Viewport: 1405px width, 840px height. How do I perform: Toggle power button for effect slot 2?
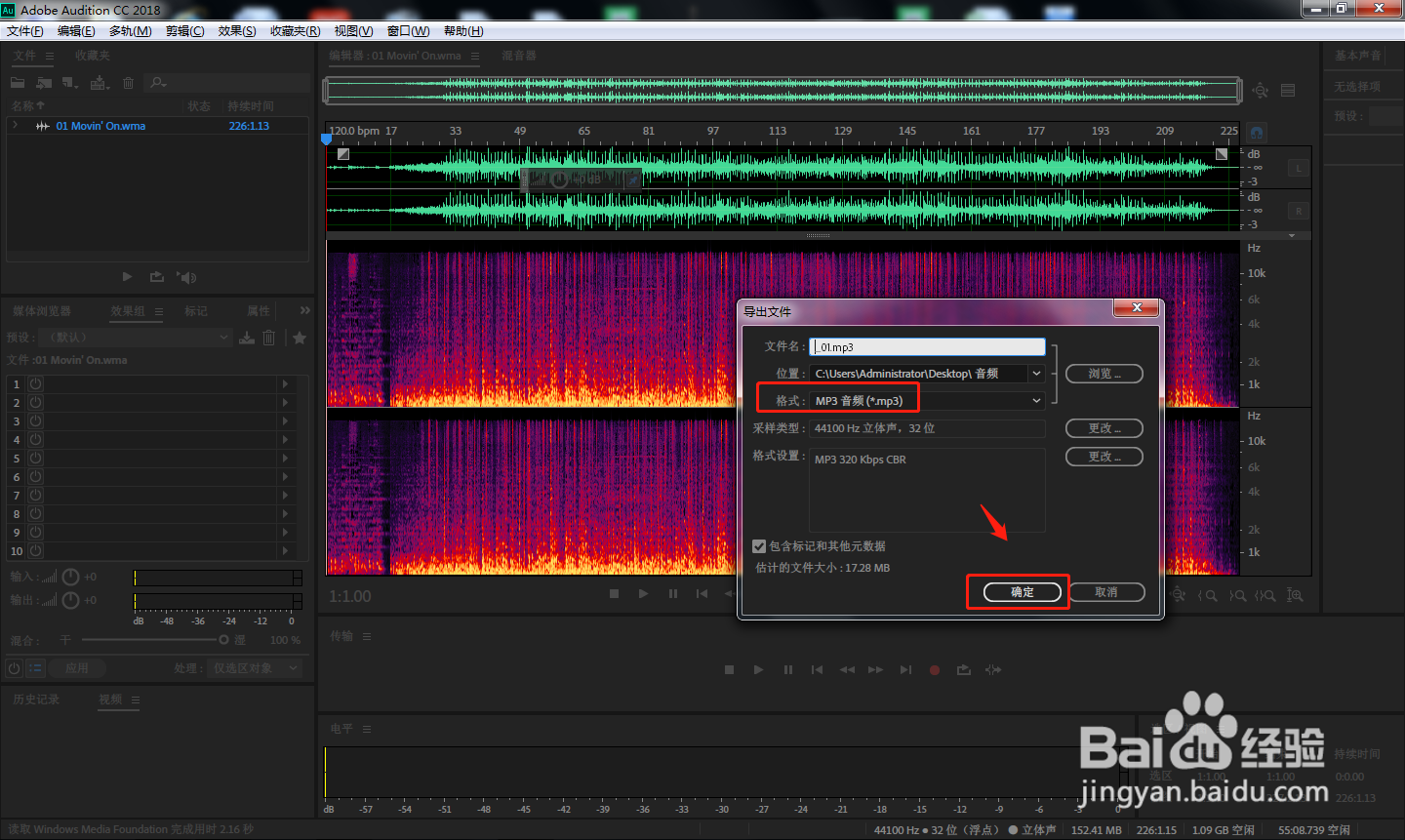[35, 403]
